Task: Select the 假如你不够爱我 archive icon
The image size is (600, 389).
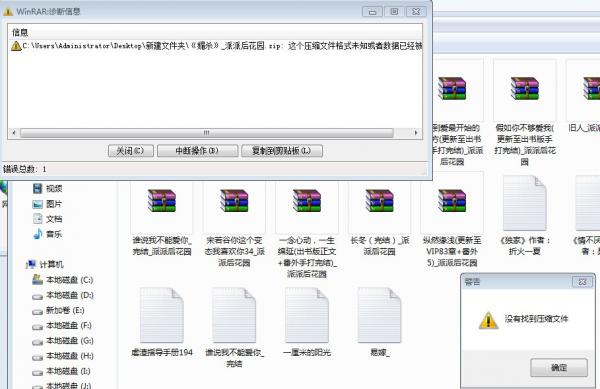Action: pyautogui.click(x=525, y=88)
